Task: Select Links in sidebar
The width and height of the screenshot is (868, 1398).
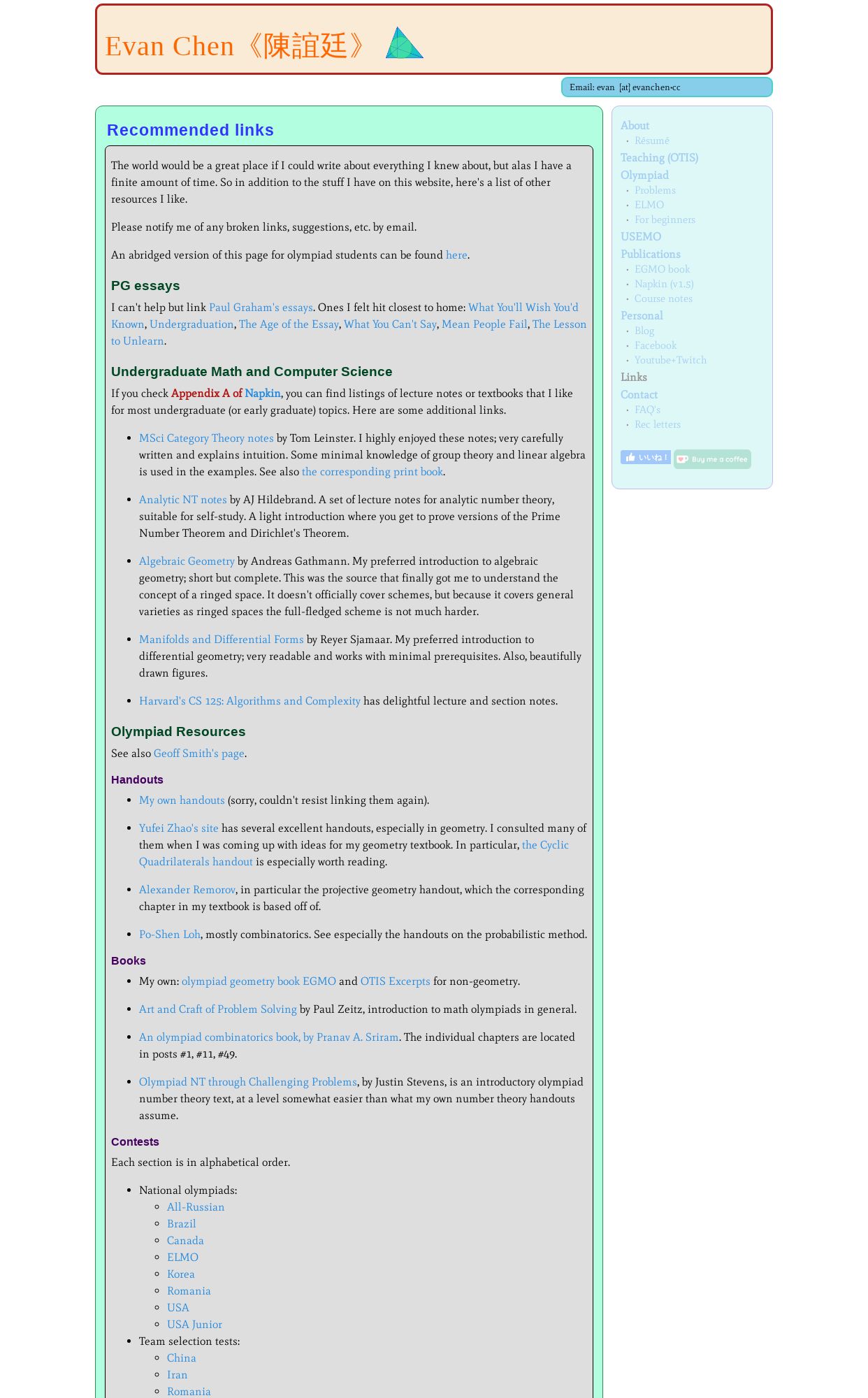Action: pyautogui.click(x=634, y=377)
